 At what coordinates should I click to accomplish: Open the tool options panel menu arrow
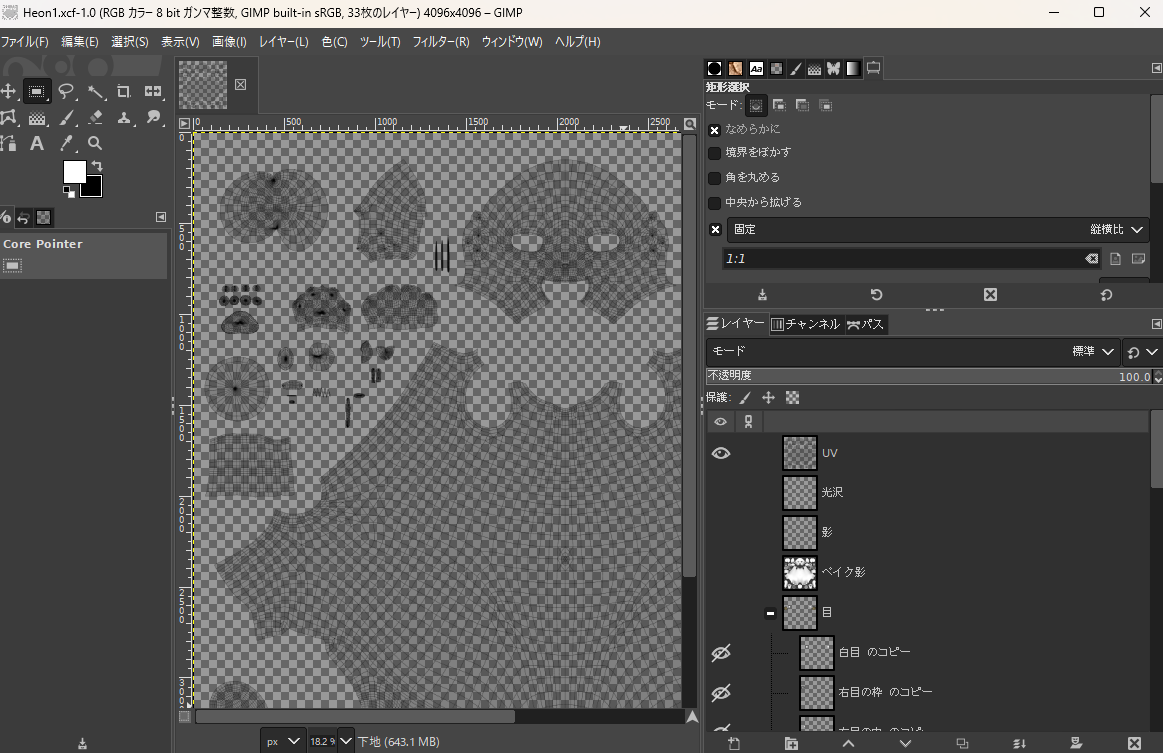click(1156, 68)
